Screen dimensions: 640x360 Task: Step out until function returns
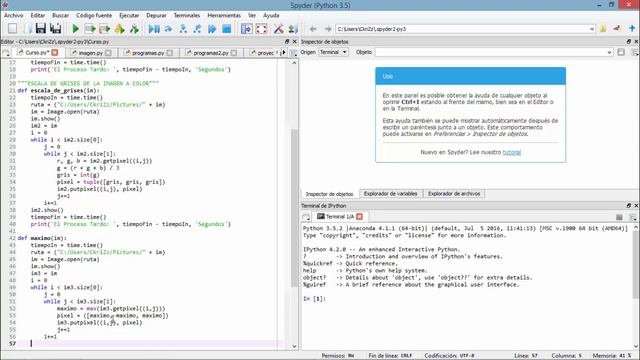(197, 29)
